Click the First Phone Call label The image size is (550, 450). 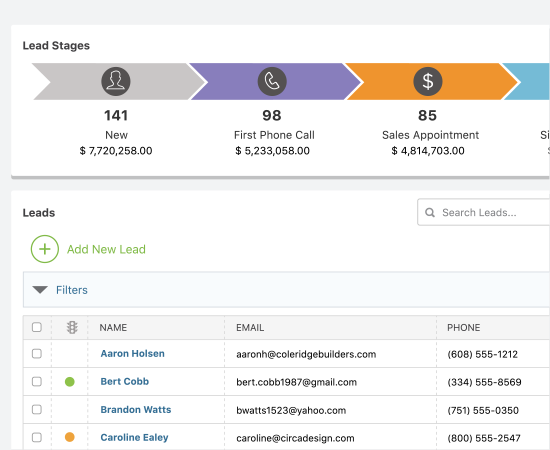[274, 135]
